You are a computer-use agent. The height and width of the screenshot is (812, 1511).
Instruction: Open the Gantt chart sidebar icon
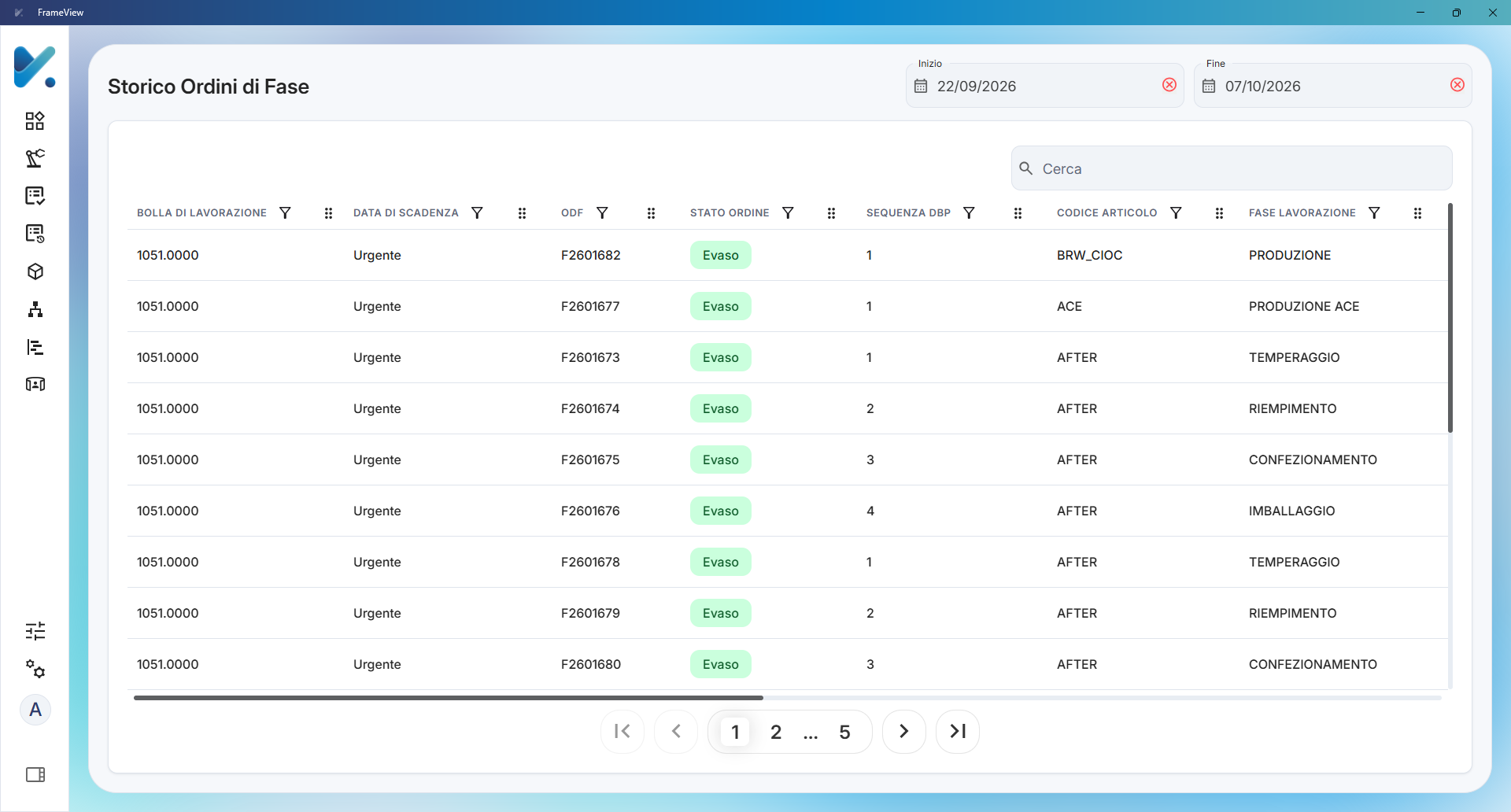coord(35,347)
